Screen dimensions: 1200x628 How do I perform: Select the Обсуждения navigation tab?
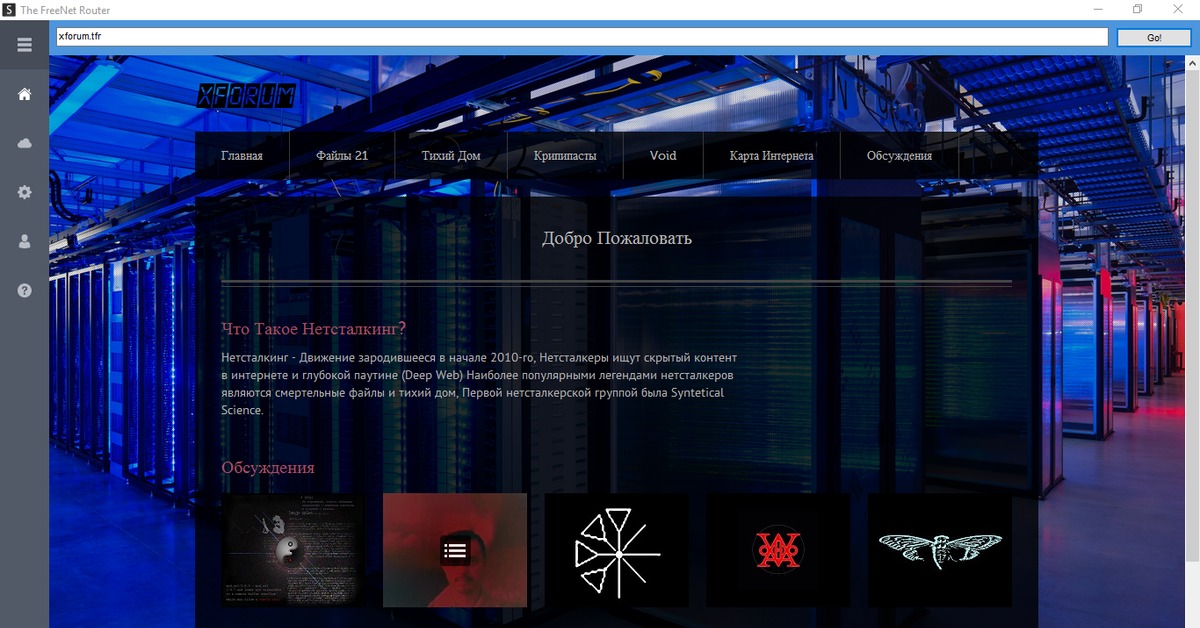[x=899, y=156]
